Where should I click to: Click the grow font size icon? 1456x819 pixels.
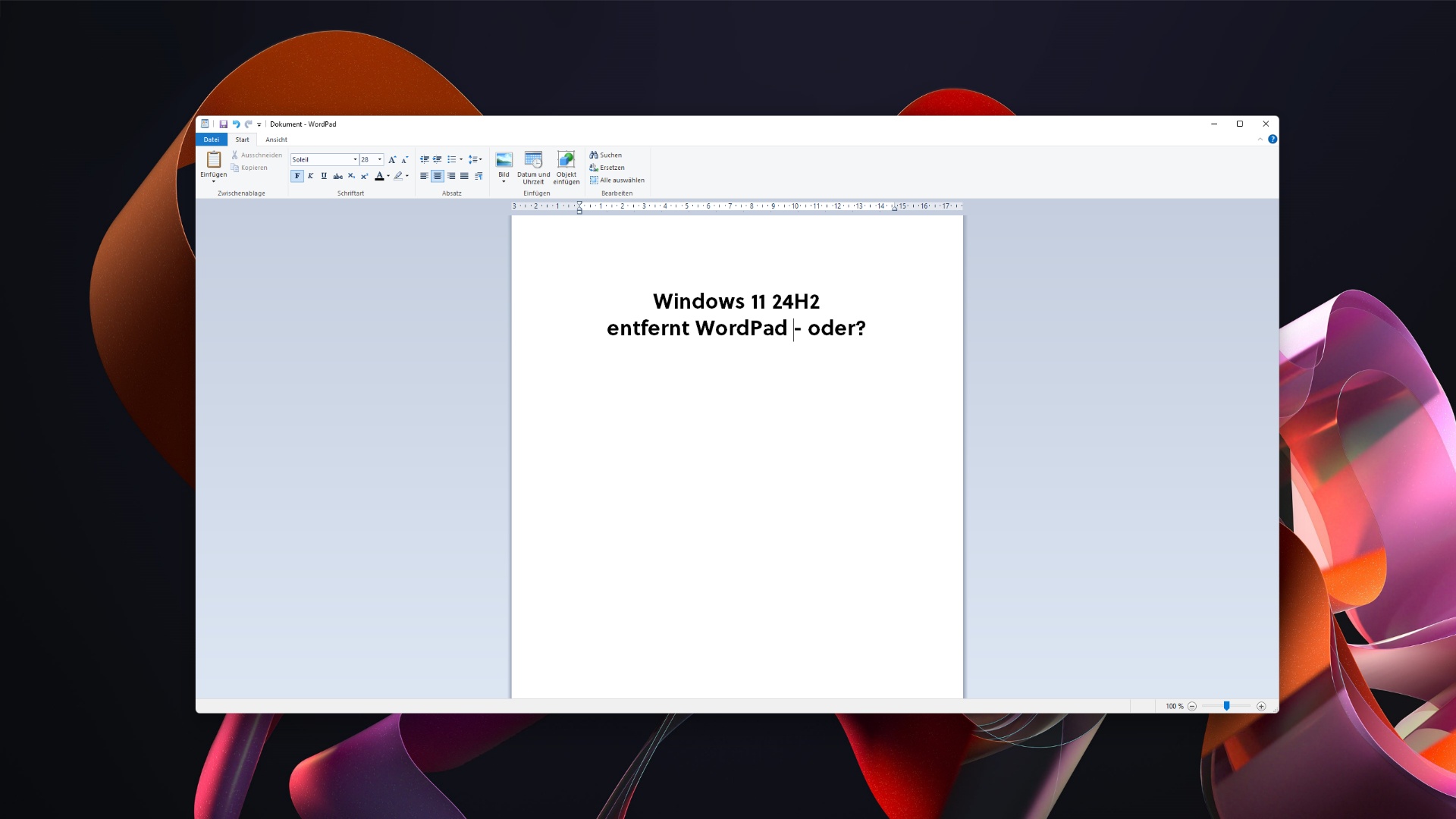(392, 159)
